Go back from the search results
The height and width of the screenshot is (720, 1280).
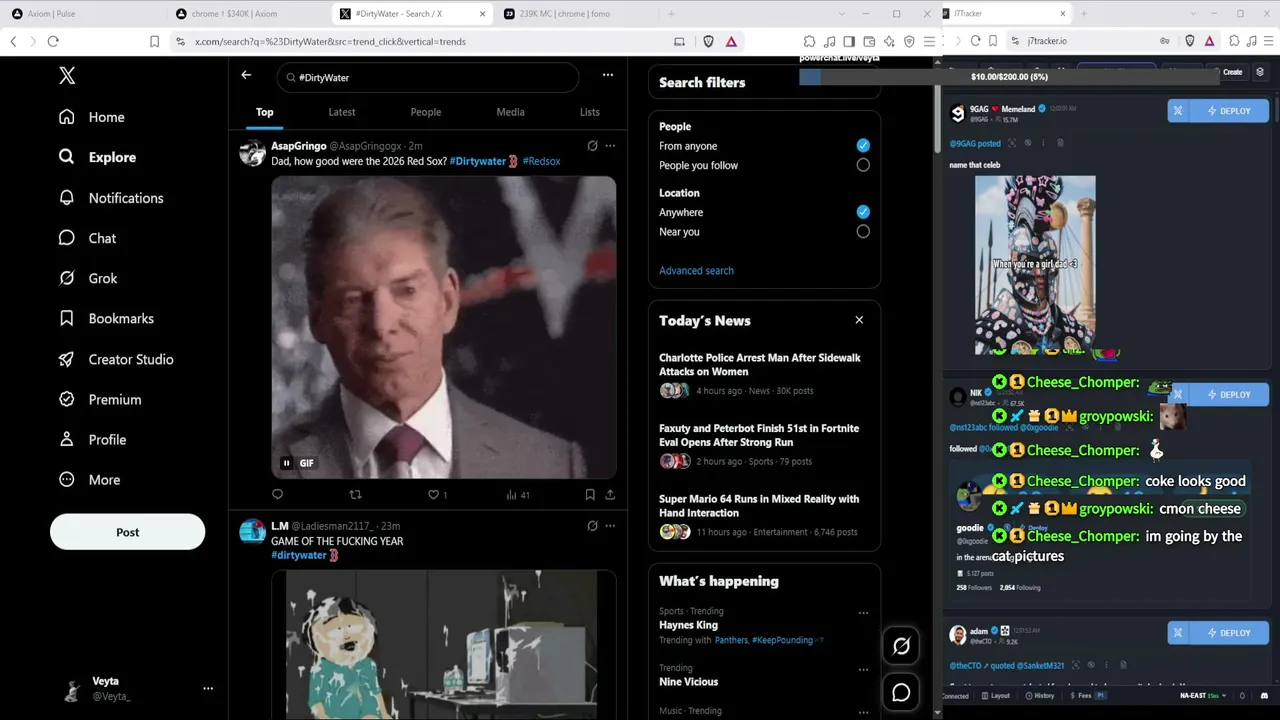click(246, 75)
